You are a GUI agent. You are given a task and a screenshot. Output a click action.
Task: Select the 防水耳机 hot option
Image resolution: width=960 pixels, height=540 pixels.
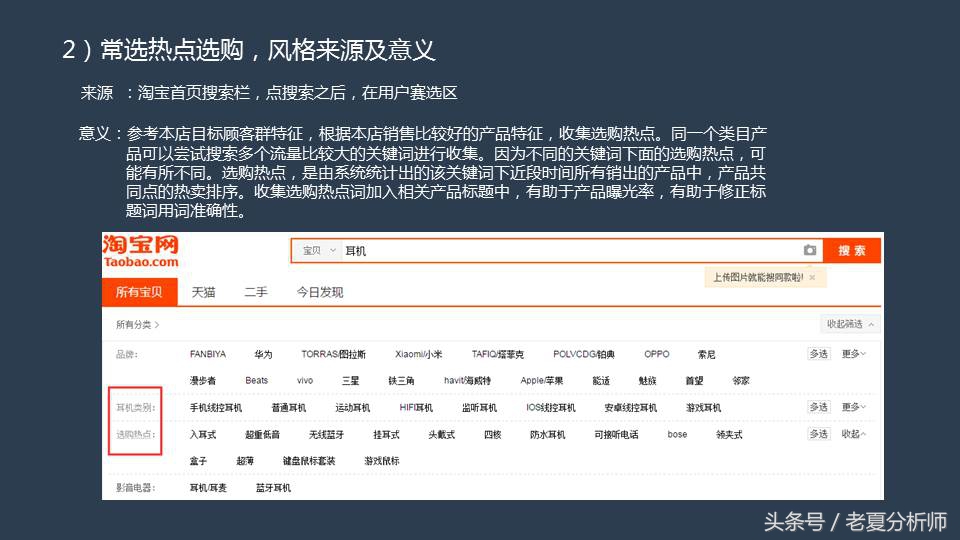(x=547, y=435)
